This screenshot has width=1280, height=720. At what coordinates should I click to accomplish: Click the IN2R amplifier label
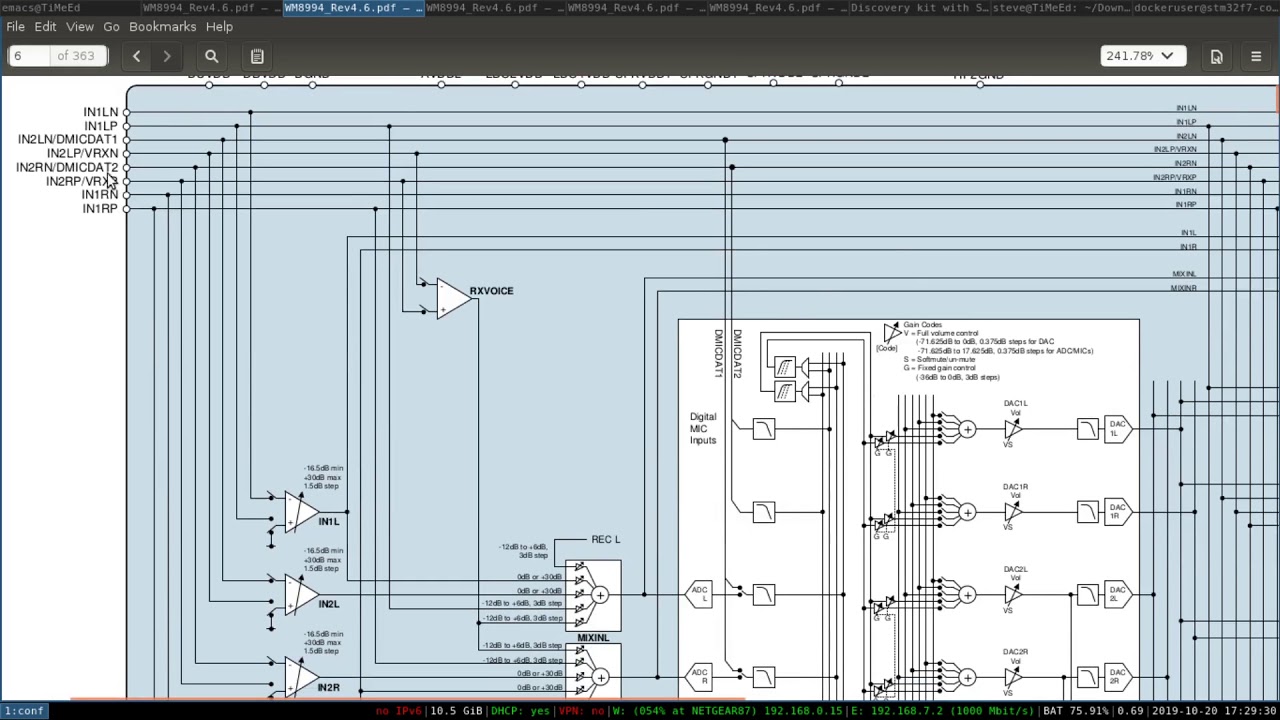329,688
